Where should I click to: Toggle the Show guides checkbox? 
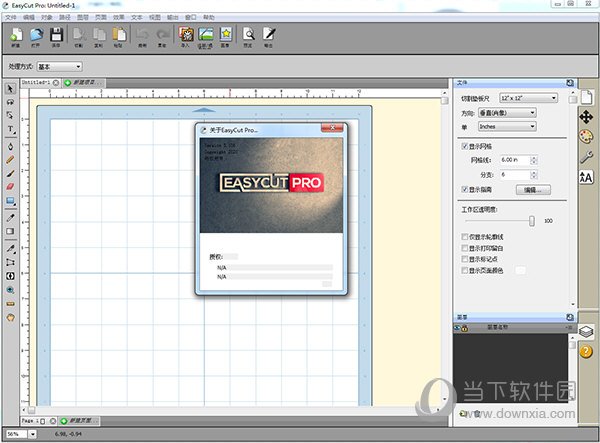point(465,189)
